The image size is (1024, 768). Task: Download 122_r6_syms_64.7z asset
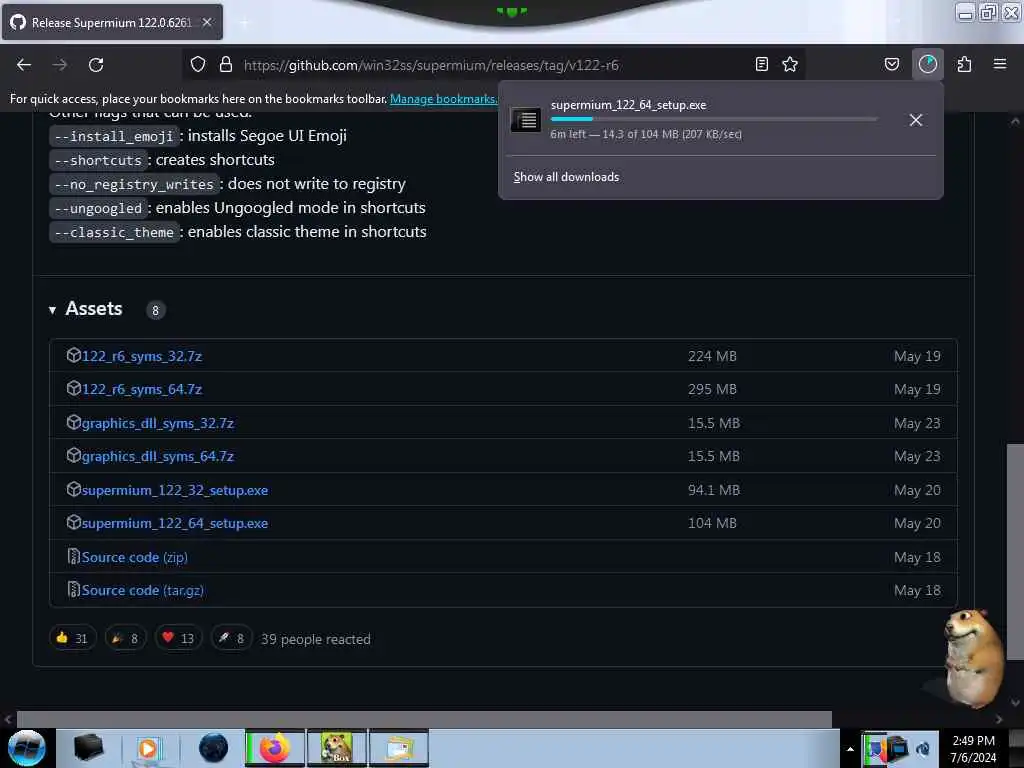click(142, 390)
